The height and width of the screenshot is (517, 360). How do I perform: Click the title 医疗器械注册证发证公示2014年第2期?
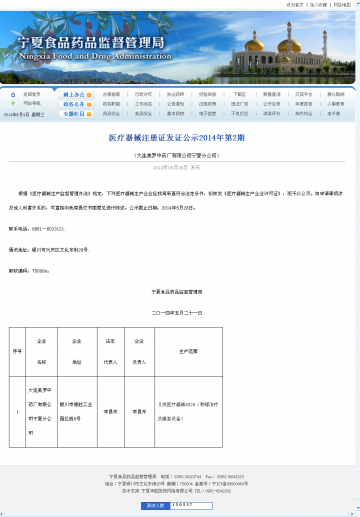[x=177, y=138]
